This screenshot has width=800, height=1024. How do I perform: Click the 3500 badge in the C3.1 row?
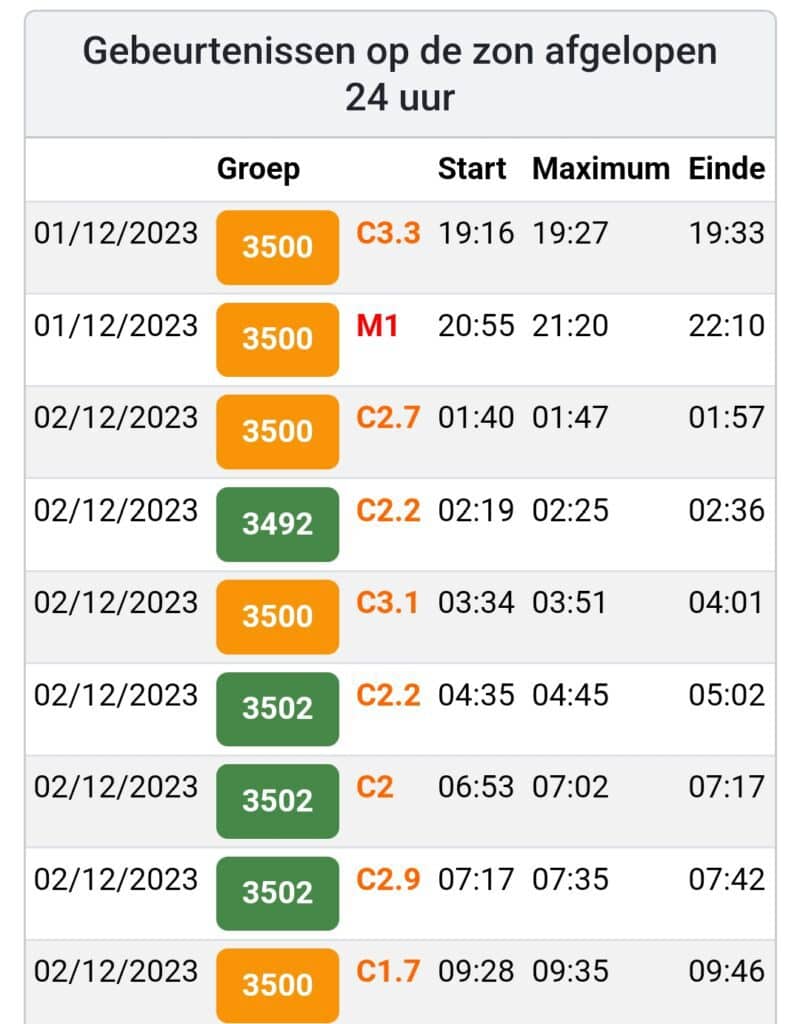[x=277, y=616]
